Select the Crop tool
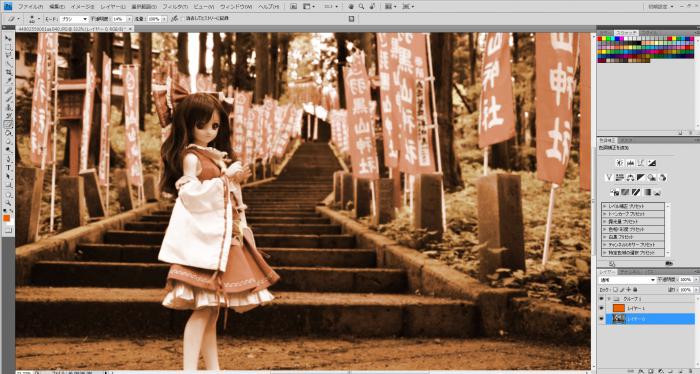The height and width of the screenshot is (374, 700). (8, 72)
